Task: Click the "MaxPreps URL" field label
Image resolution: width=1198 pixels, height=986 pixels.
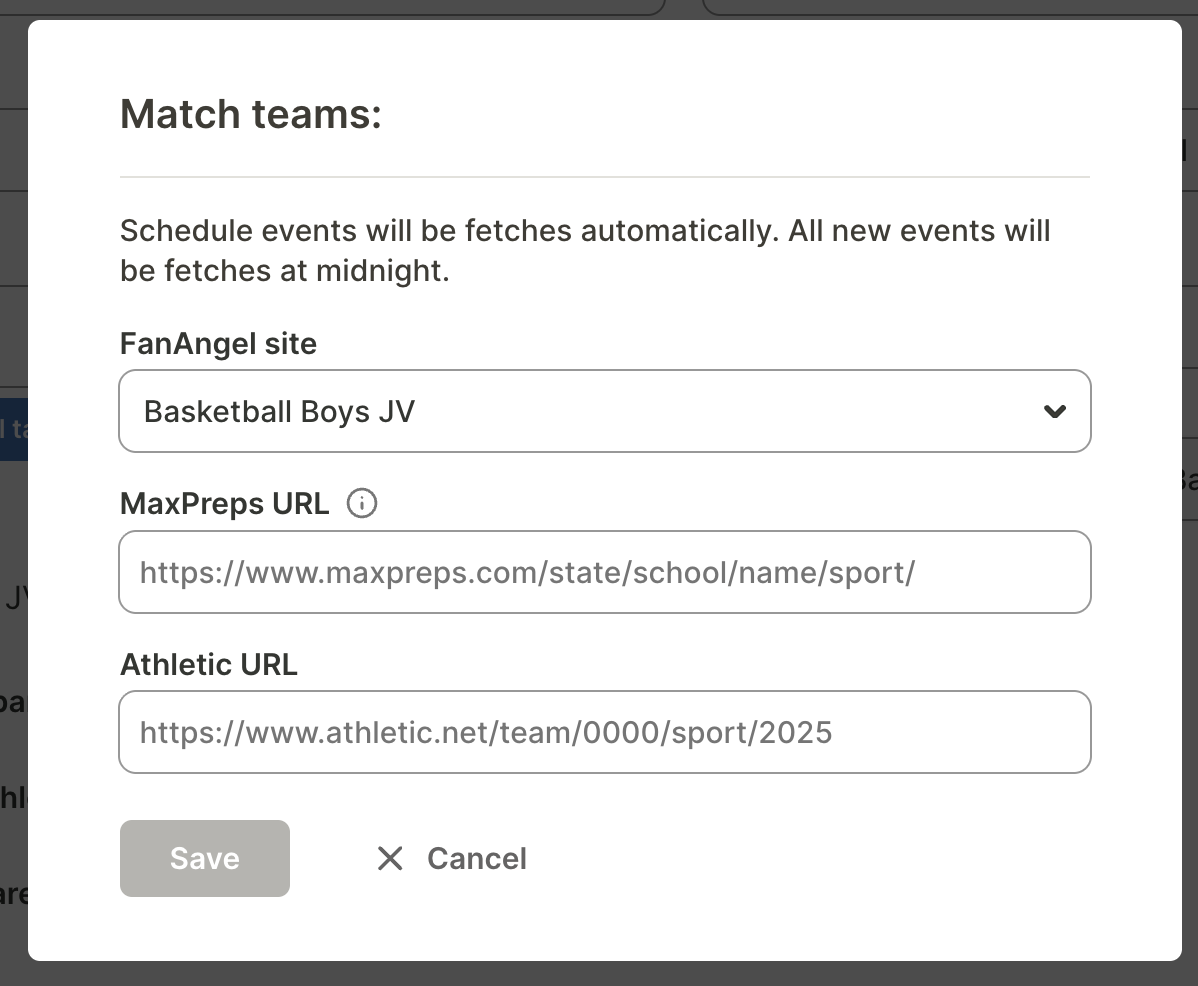Action: coord(224,504)
